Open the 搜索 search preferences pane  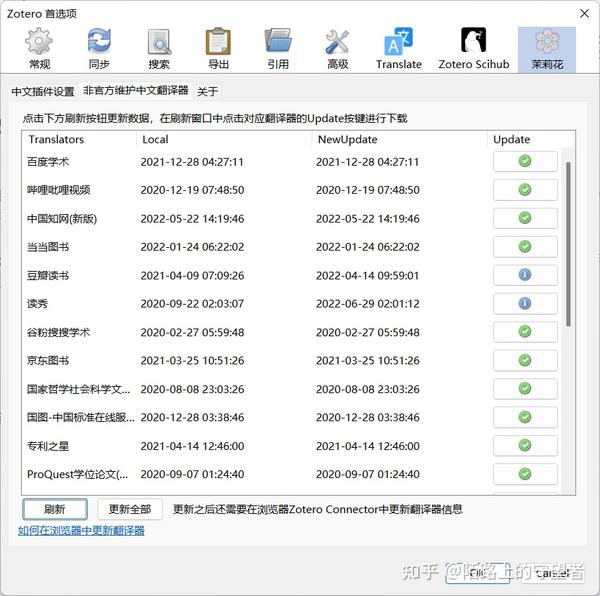[159, 49]
